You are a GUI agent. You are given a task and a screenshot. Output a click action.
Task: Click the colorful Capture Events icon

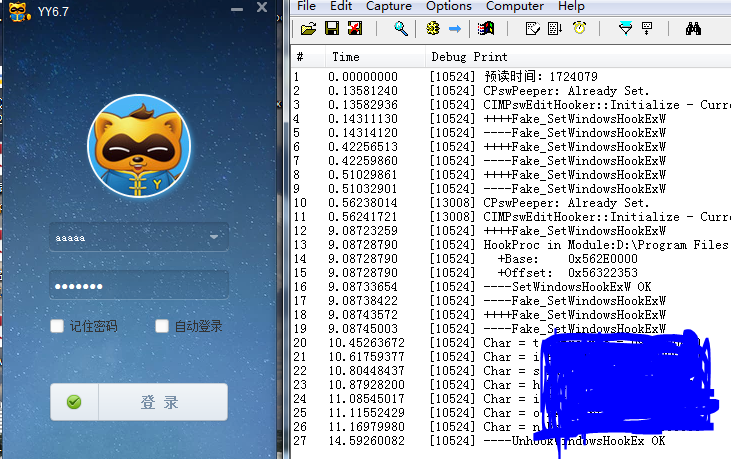pos(486,28)
